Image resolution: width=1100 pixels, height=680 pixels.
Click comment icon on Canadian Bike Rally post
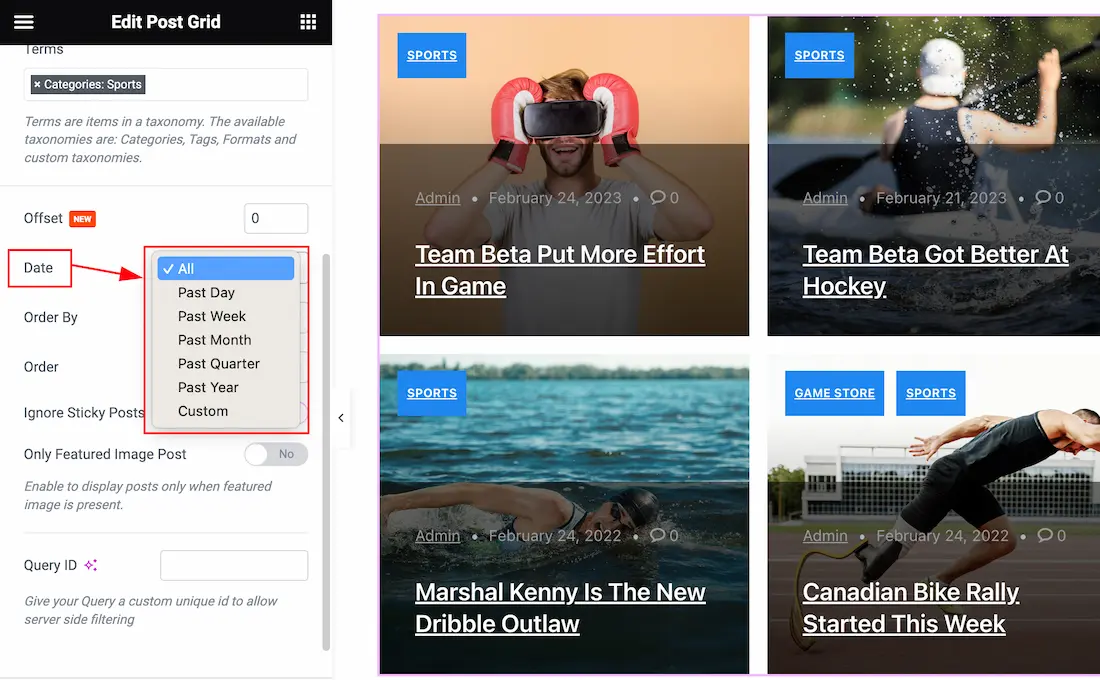[x=1045, y=535]
